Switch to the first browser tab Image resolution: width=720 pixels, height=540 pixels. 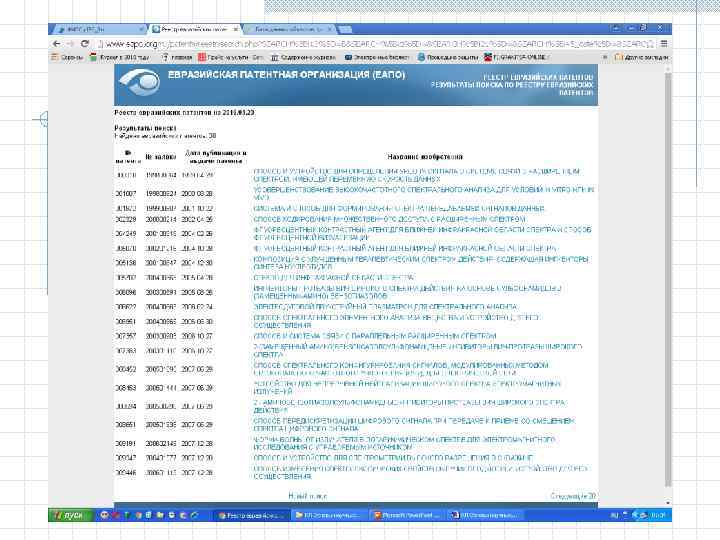99,29
